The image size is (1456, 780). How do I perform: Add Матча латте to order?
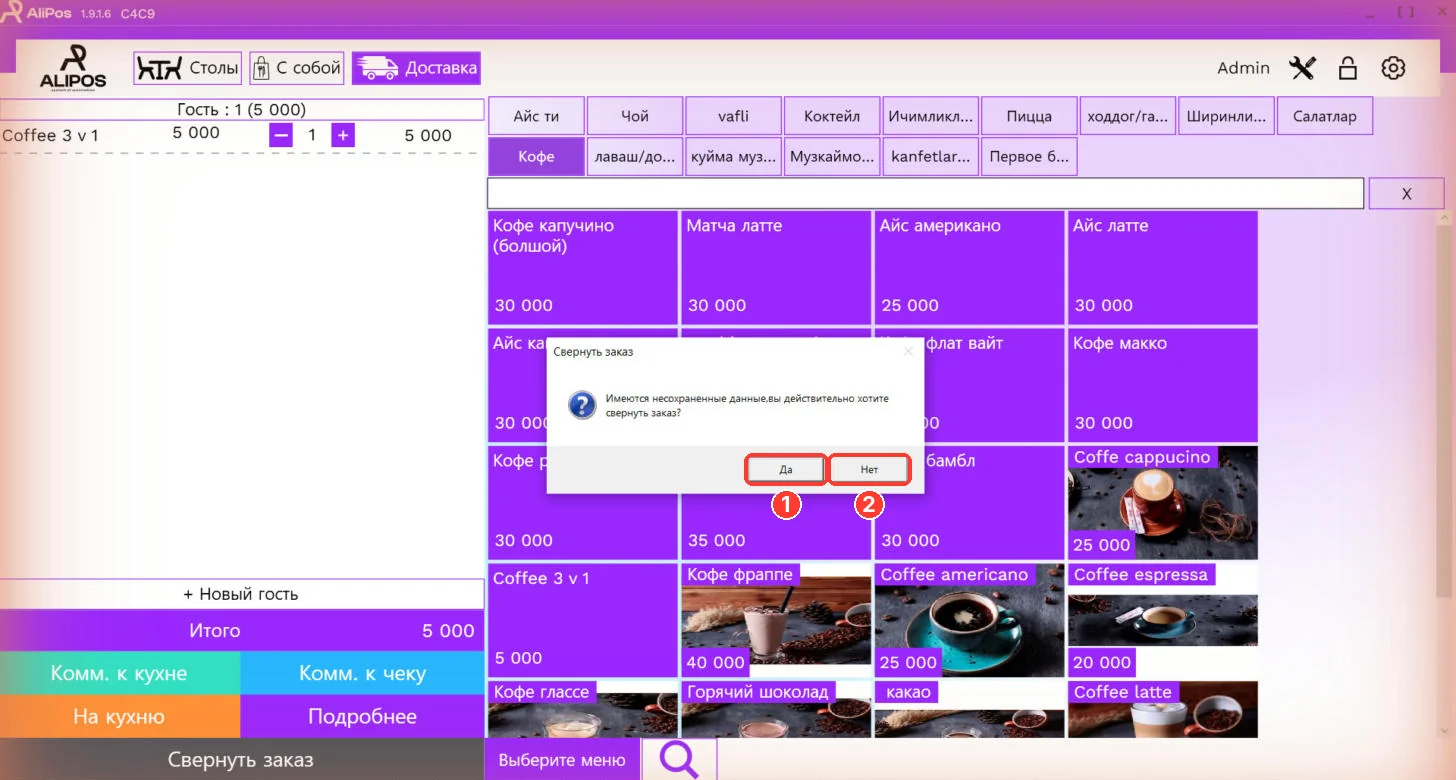[x=775, y=268]
